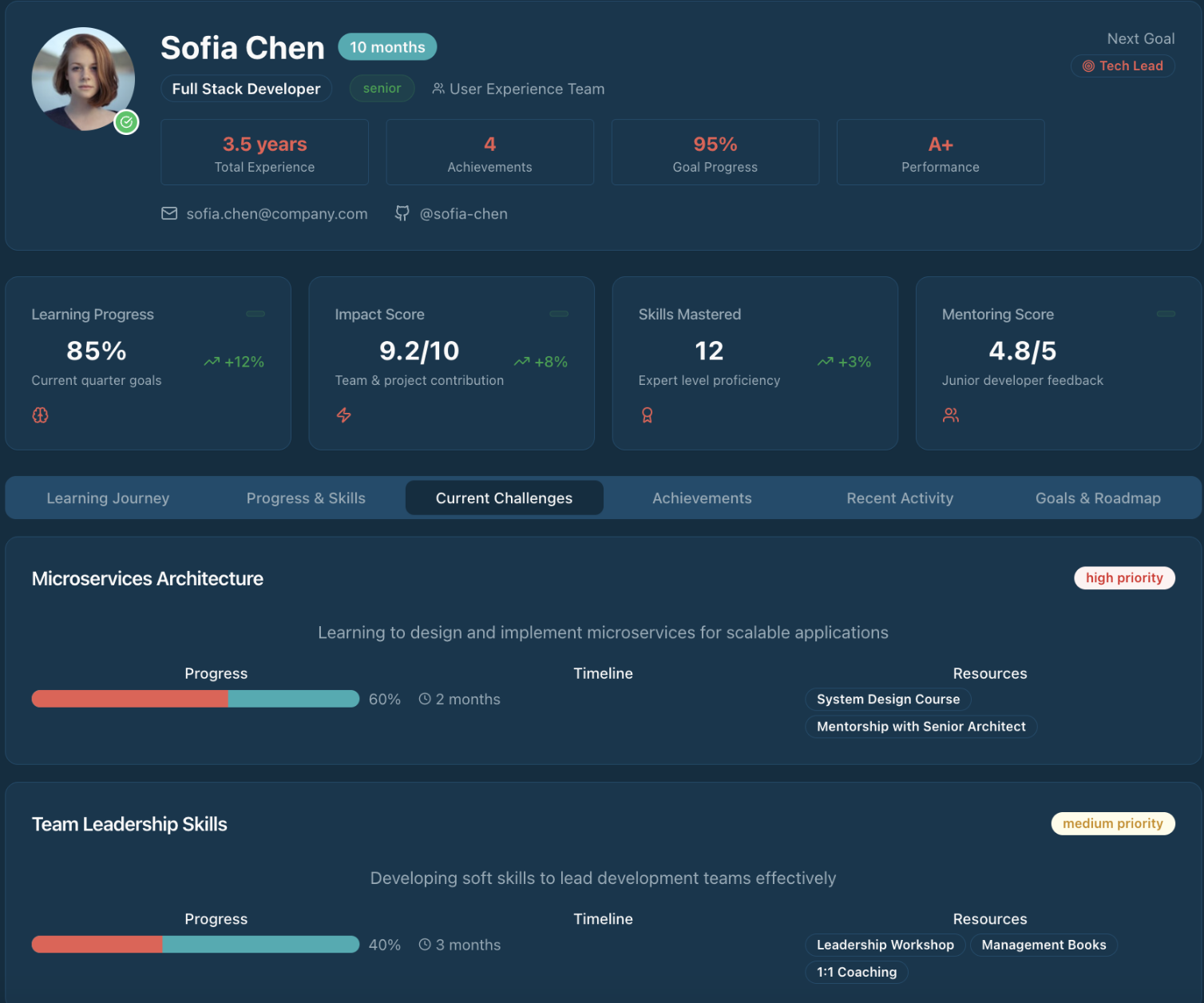Click sofia.chen@company.com email address
Image resolution: width=1204 pixels, height=1003 pixels.
[276, 213]
